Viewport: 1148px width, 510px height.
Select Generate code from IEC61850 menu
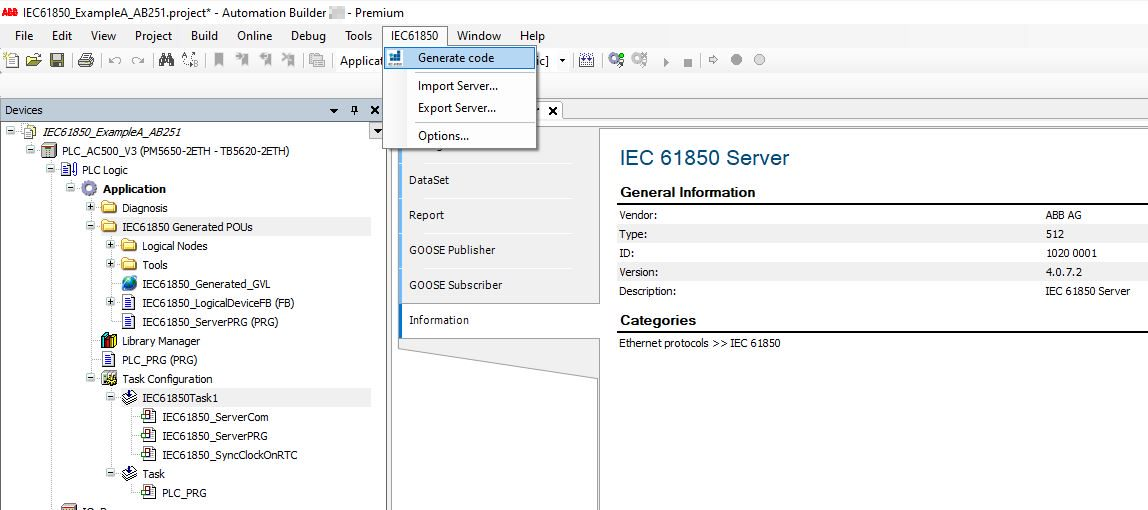(x=455, y=58)
